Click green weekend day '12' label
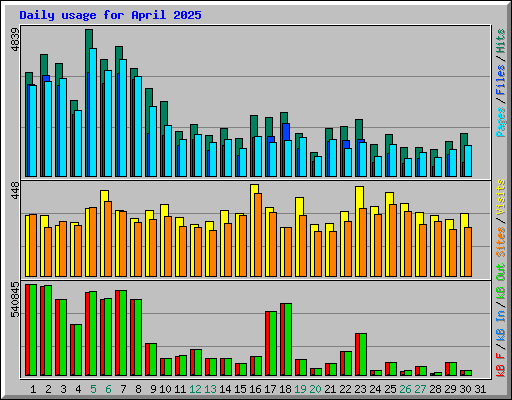 click(195, 389)
